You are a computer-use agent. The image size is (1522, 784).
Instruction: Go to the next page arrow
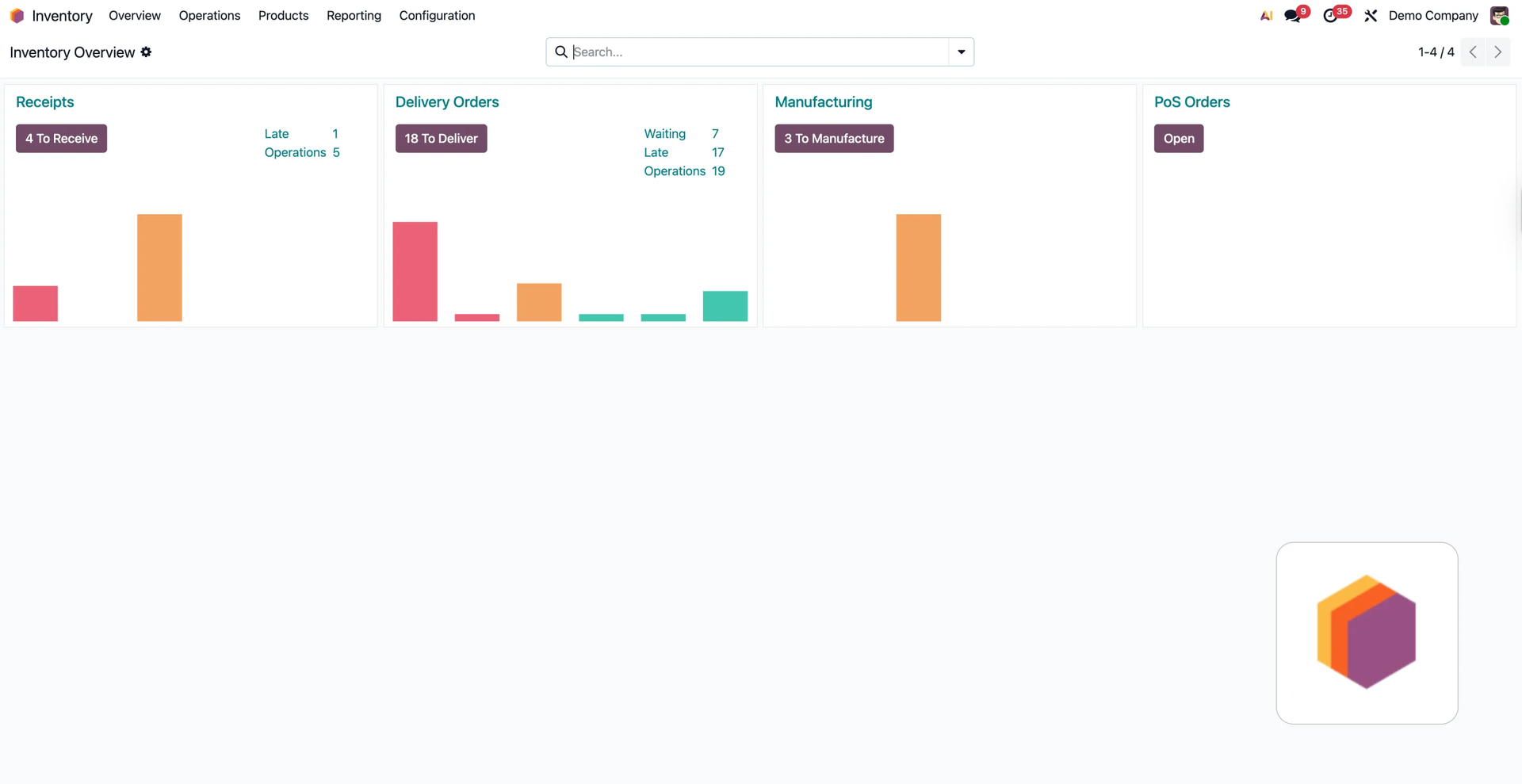point(1497,52)
